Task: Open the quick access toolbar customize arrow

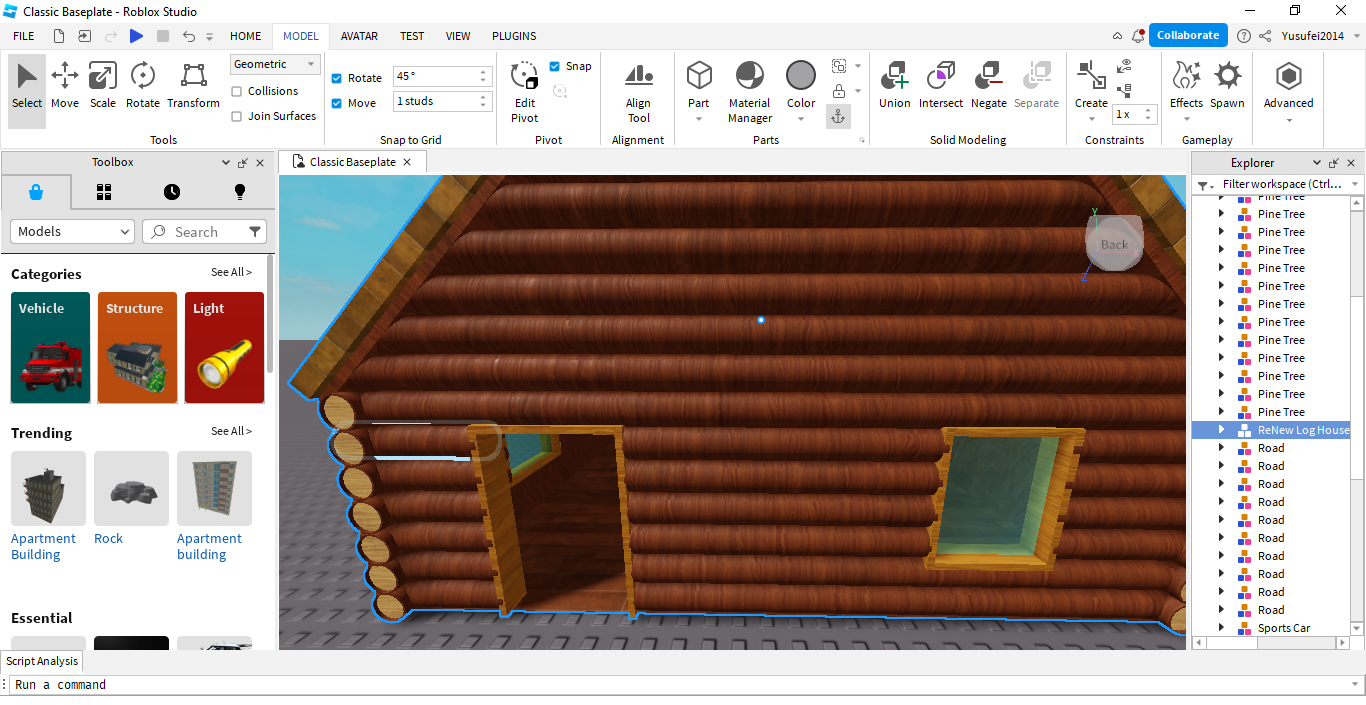Action: pos(210,36)
